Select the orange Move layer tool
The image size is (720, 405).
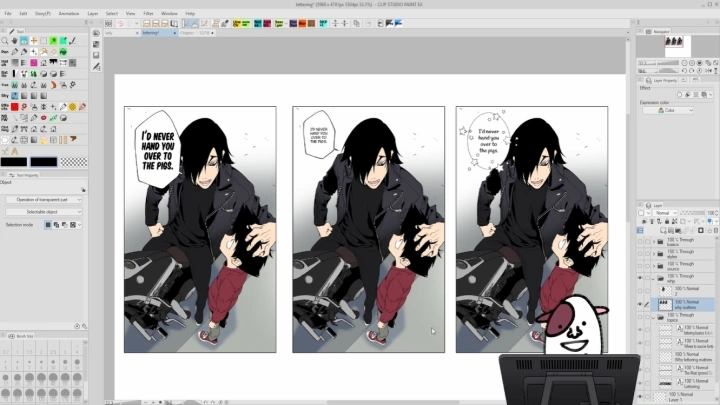pyautogui.click(x=34, y=40)
